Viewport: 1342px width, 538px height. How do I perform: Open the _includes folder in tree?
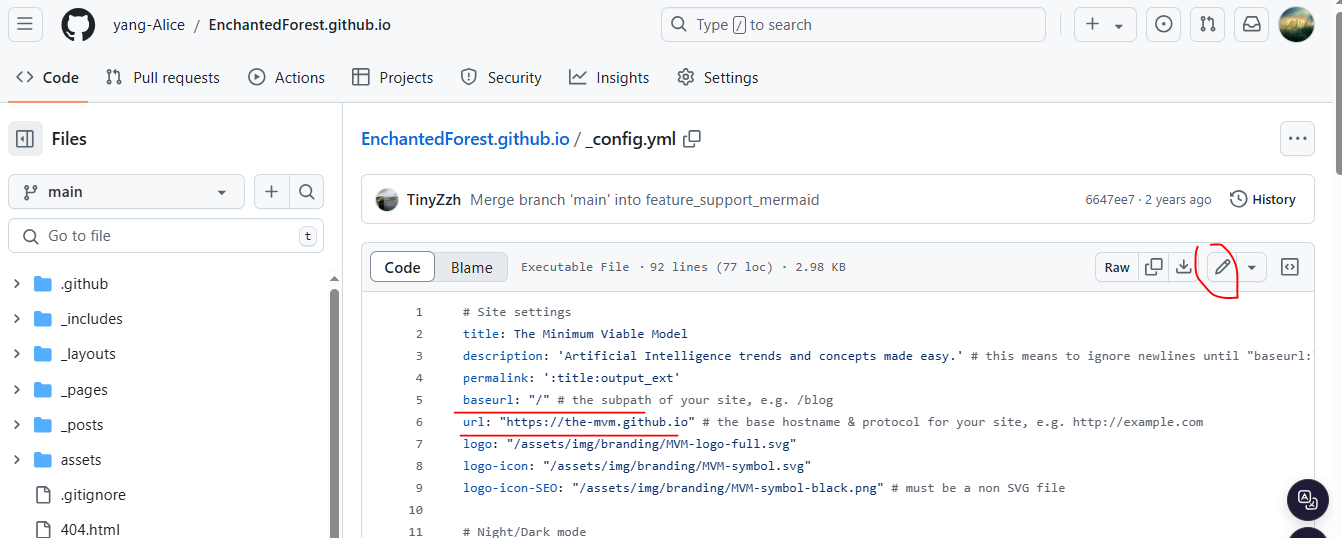click(x=92, y=319)
